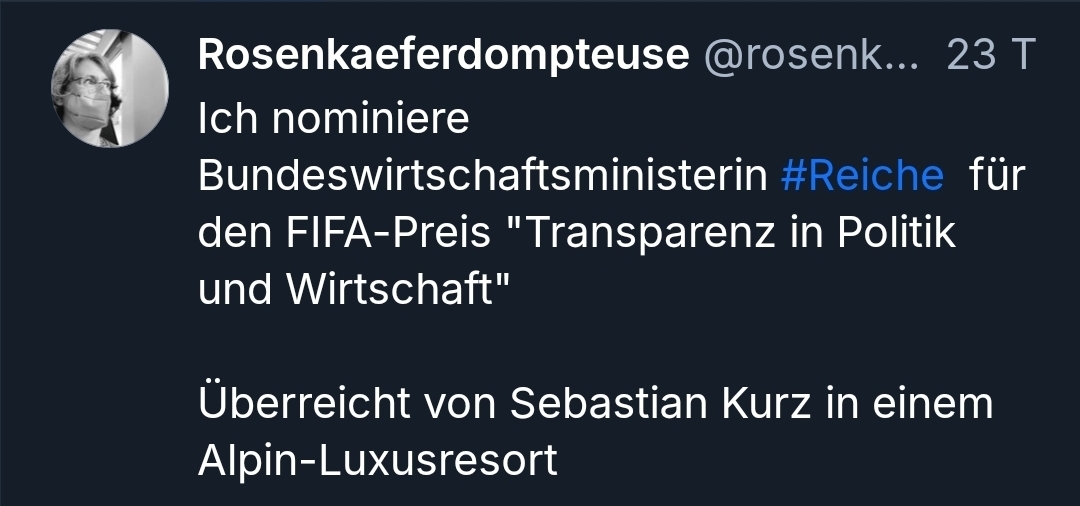The width and height of the screenshot is (1080, 506).
Task: Click the text "Ich nominiere"
Action: 334,119
